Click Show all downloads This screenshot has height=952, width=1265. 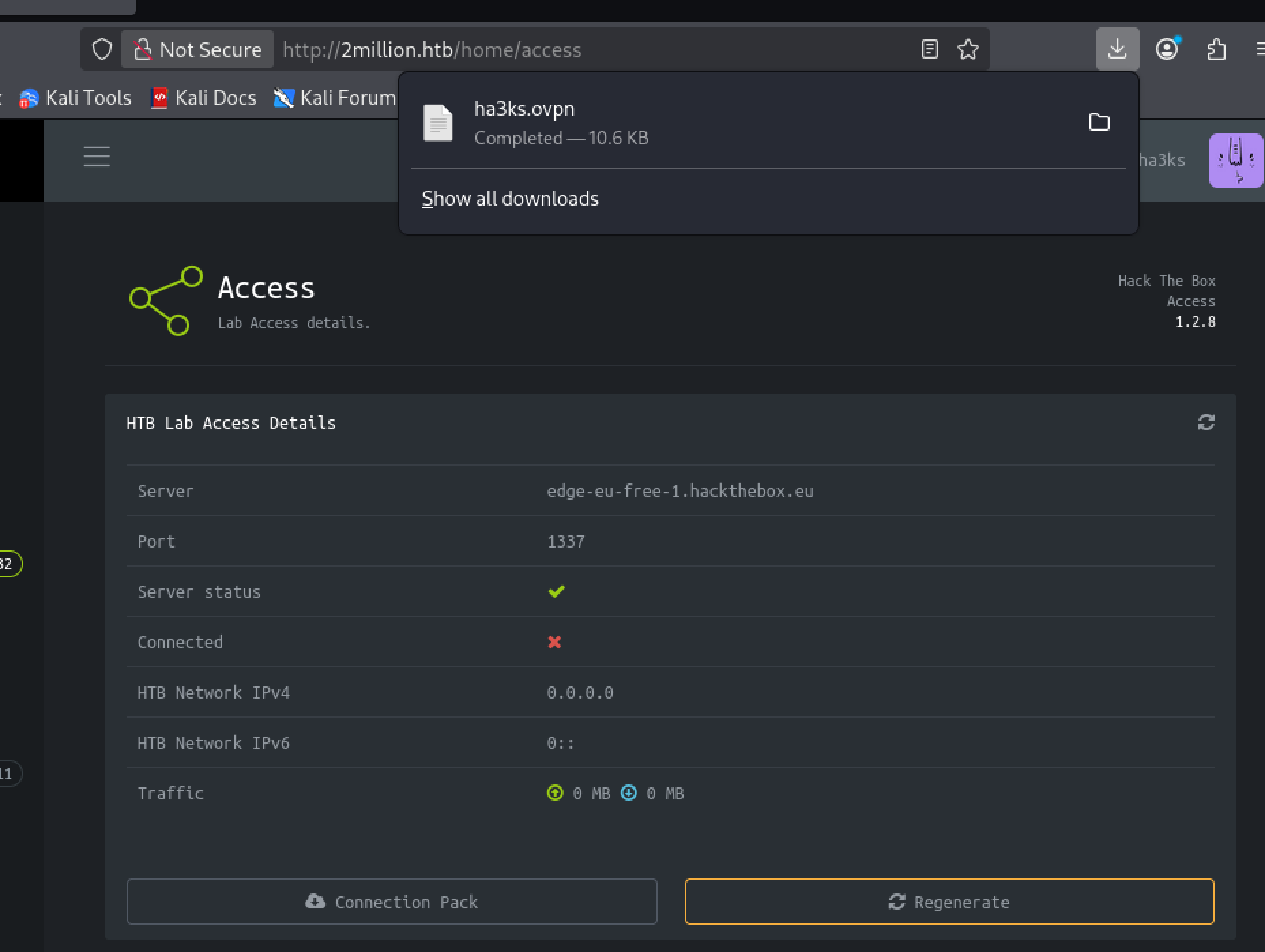[510, 199]
